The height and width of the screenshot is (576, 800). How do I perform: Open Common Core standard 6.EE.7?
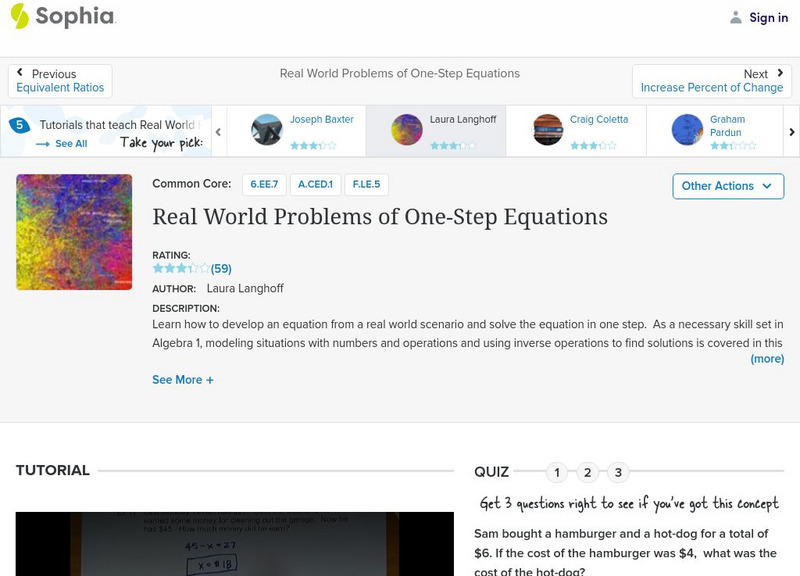coord(264,184)
